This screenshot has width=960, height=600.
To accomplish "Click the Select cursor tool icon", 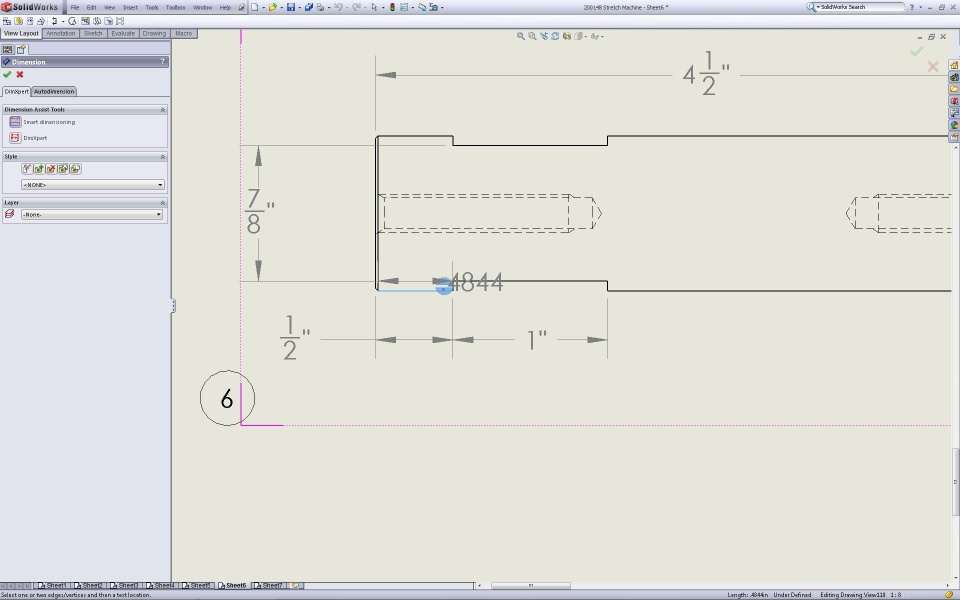I will tap(374, 7).
